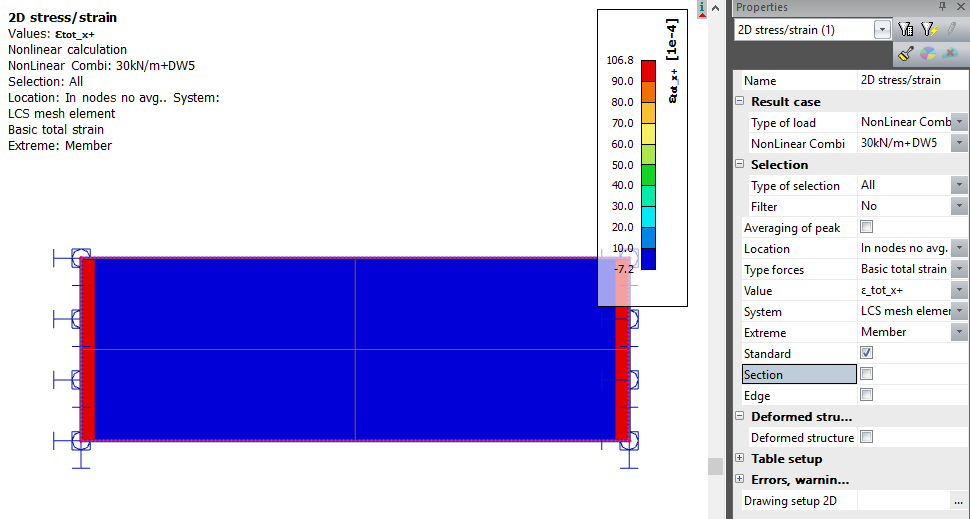Open Drawing setup 2D with the ellipsis button

(x=958, y=501)
